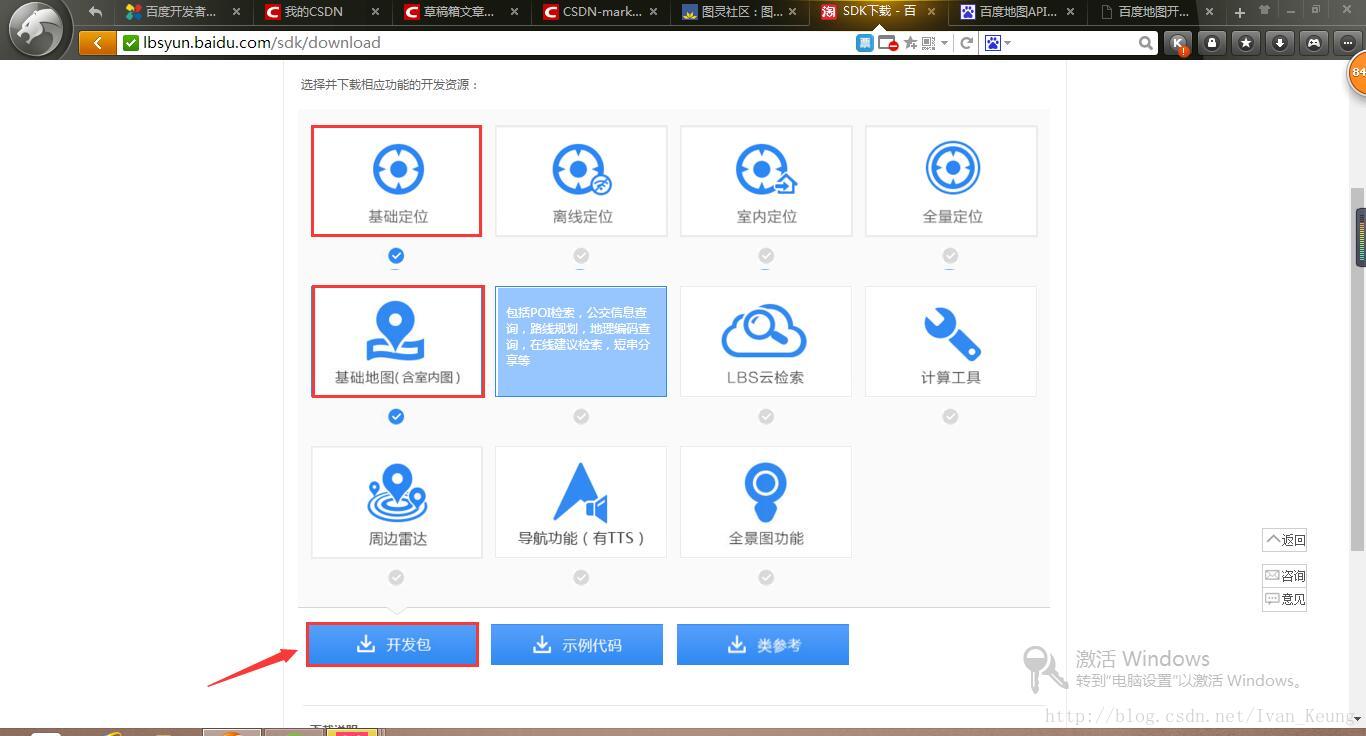Download the 开发包 package
The height and width of the screenshot is (736, 1366).
[392, 645]
